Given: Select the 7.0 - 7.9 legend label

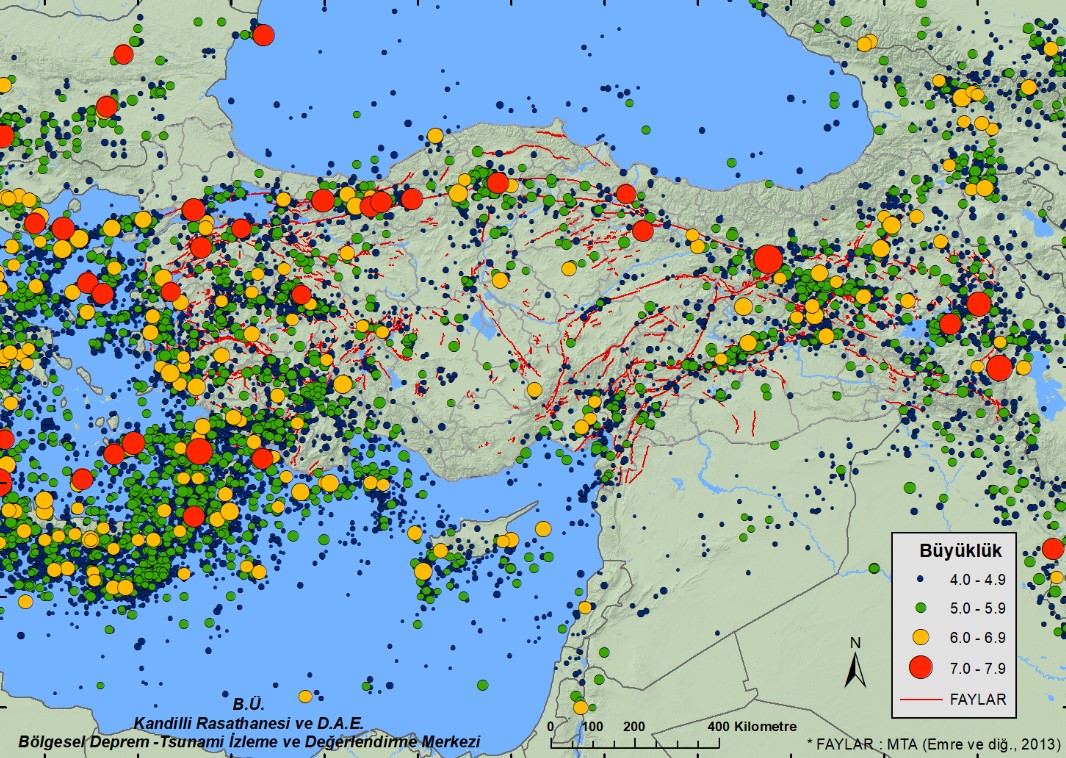Looking at the screenshot, I should pyautogui.click(x=977, y=667).
